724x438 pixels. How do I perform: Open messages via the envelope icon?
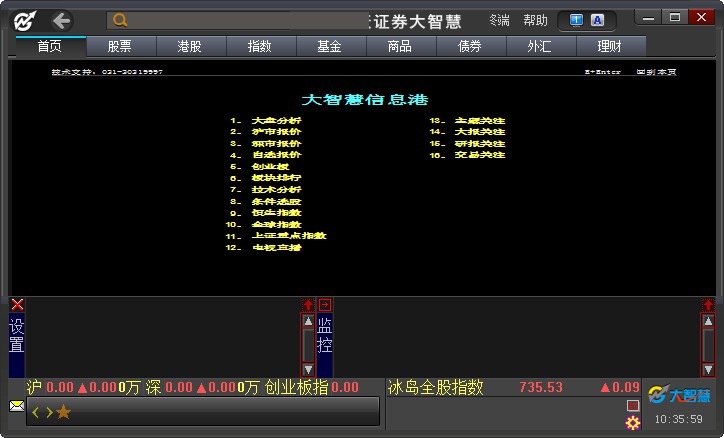(x=17, y=406)
